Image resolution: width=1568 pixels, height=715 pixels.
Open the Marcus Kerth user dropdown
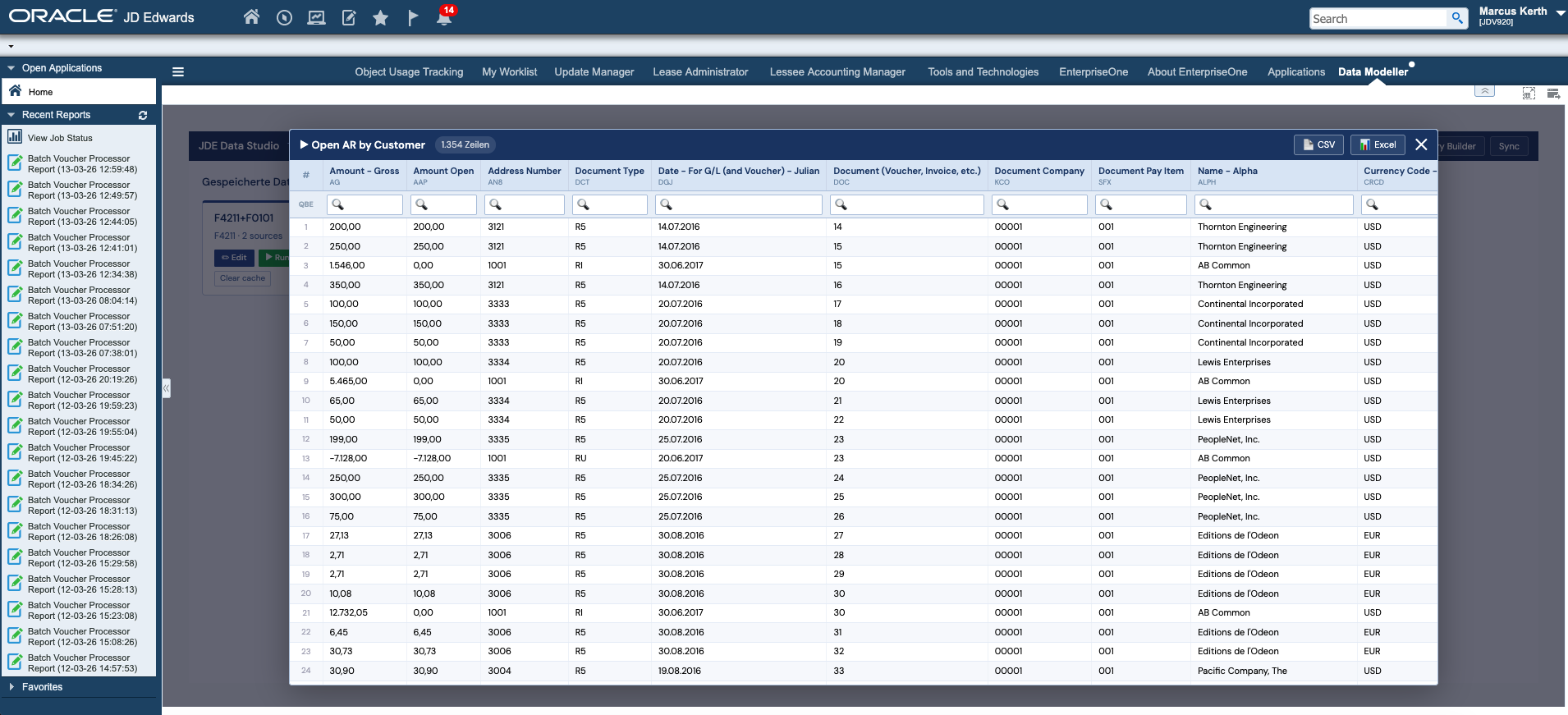pos(1560,13)
